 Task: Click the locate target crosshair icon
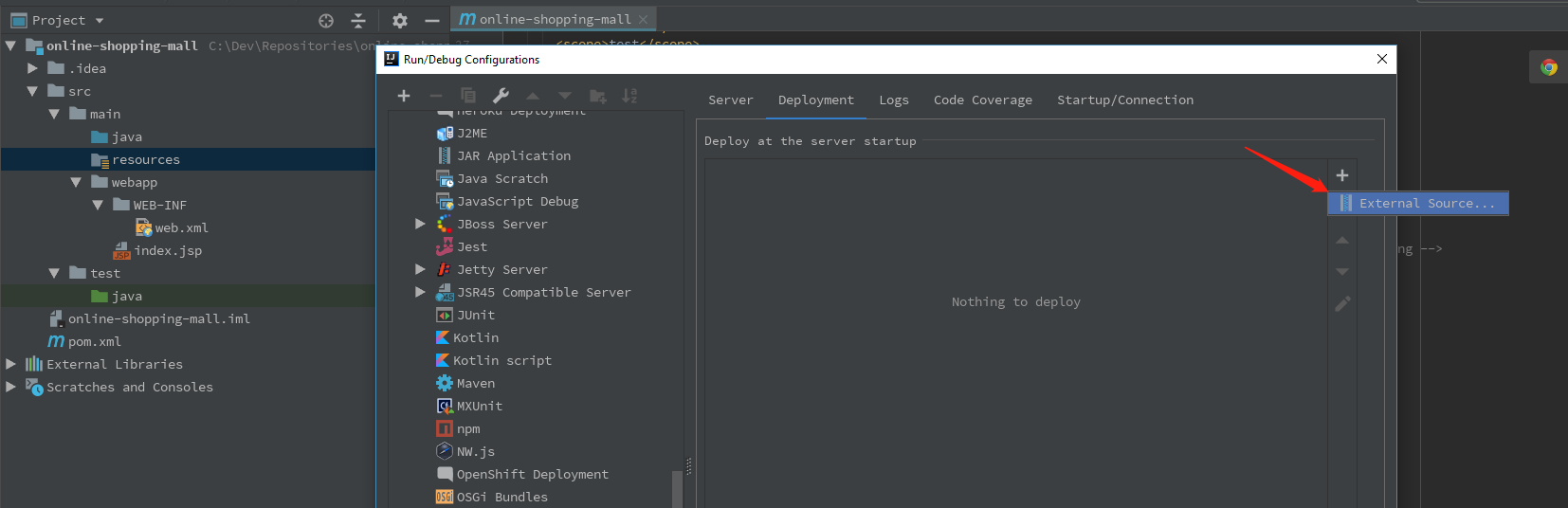pos(326,20)
